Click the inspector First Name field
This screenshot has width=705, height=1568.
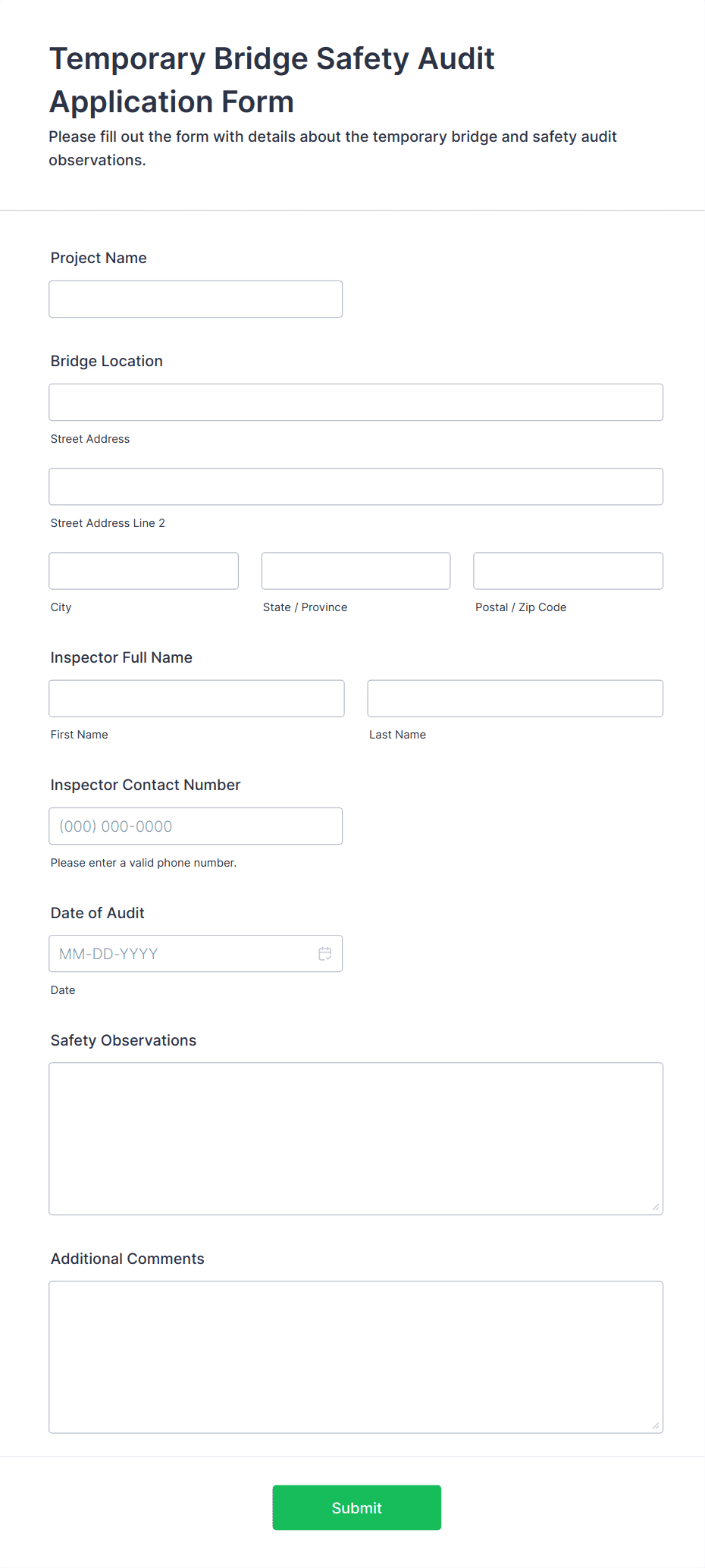[197, 698]
